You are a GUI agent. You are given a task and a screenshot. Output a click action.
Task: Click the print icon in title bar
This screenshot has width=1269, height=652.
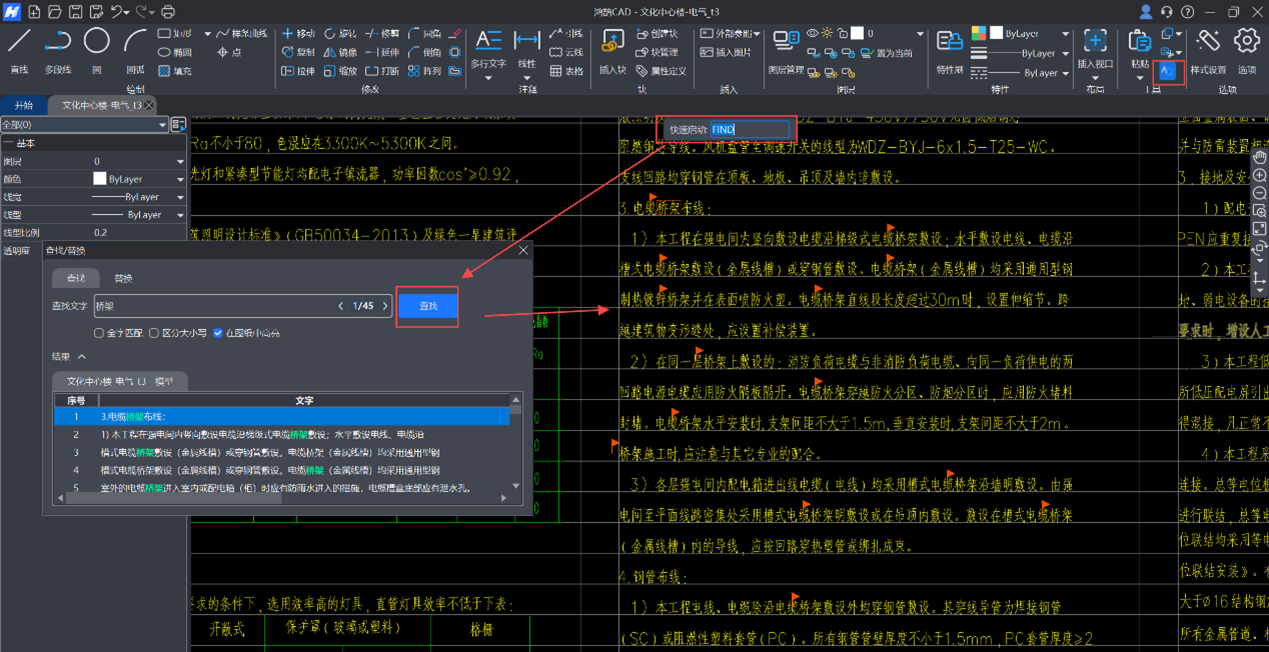(x=168, y=12)
